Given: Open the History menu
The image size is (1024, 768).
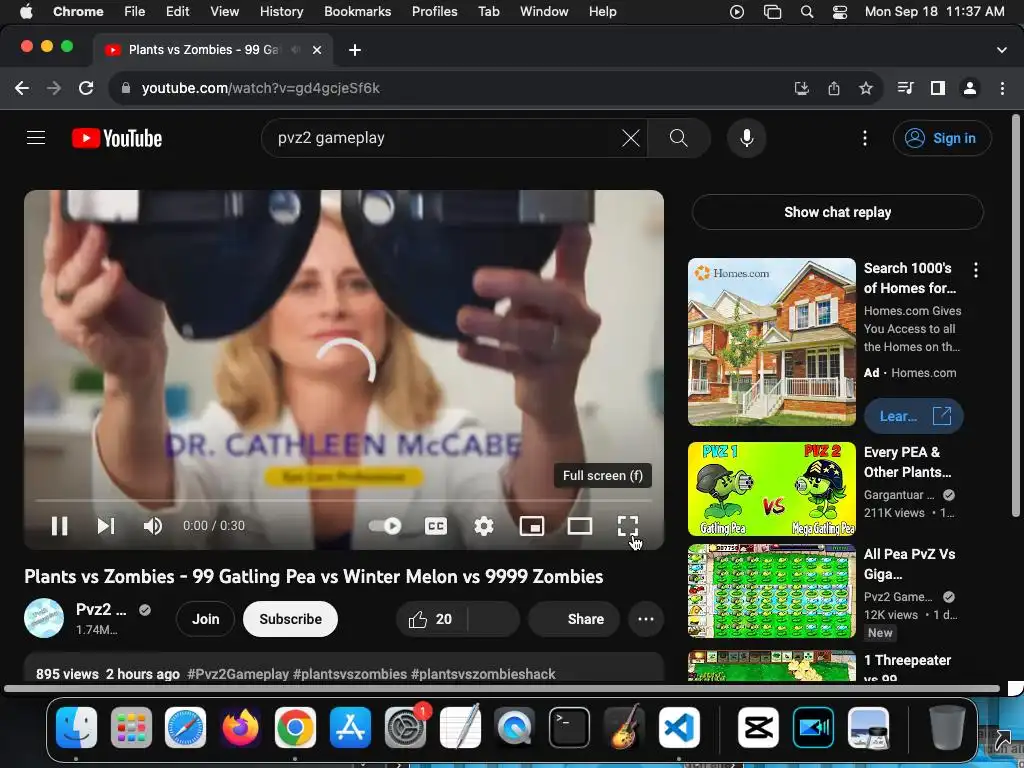Looking at the screenshot, I should point(281,11).
